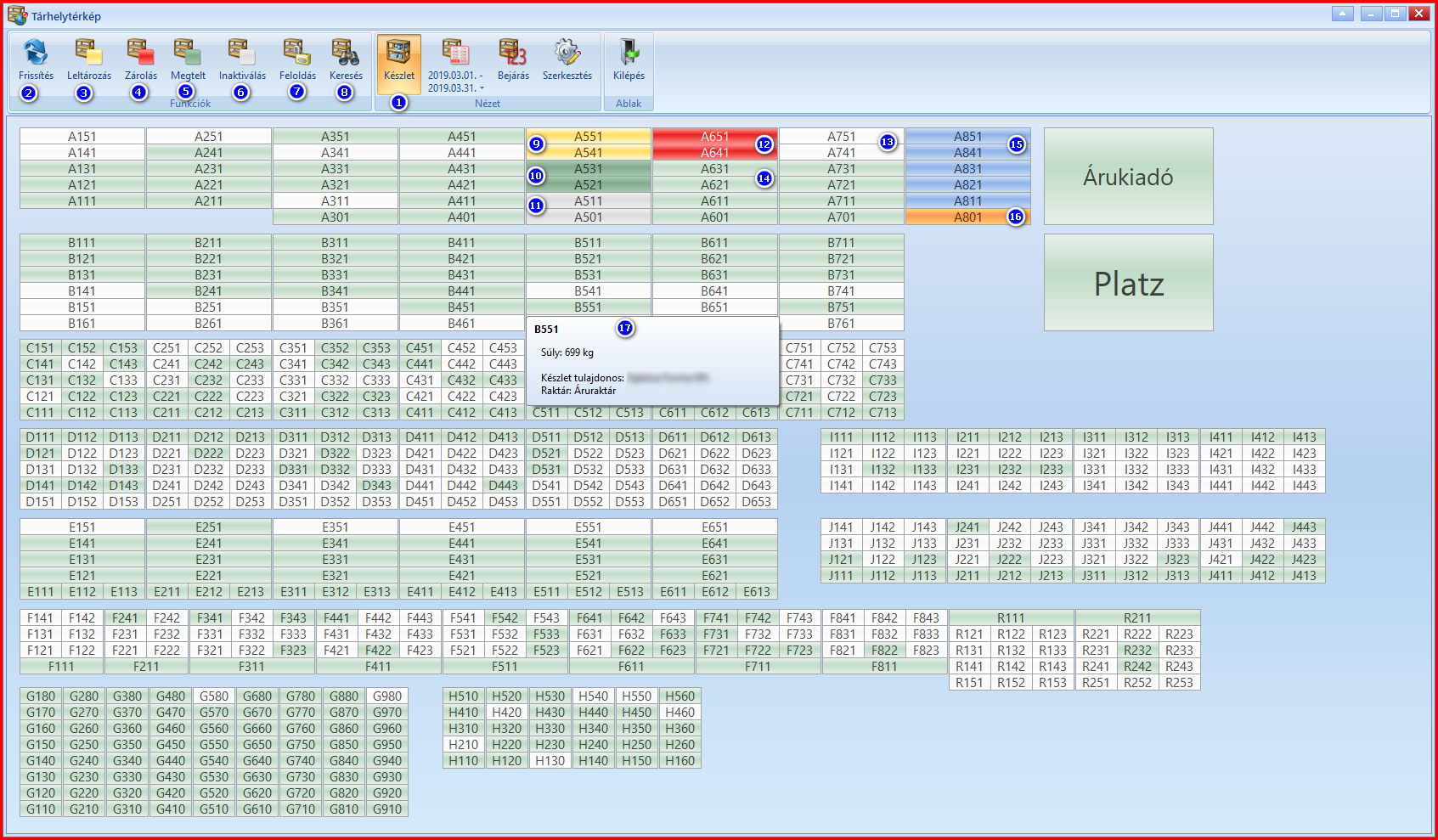Click storage cell C753
This screenshot has width=1438, height=840.
click(x=883, y=348)
